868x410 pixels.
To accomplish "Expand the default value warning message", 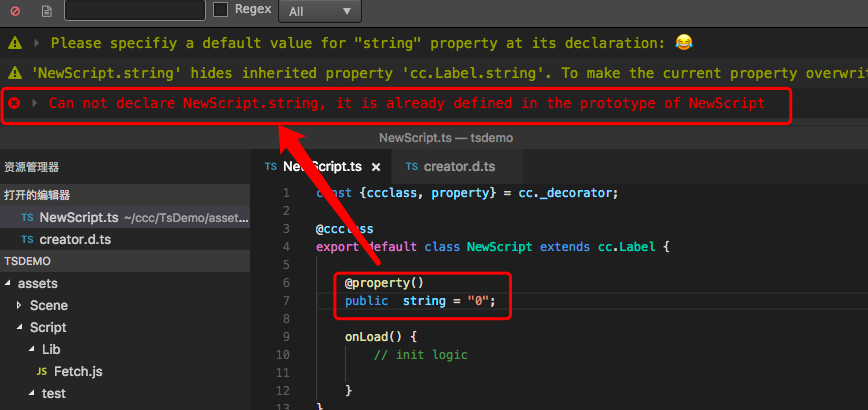I will pos(37,43).
